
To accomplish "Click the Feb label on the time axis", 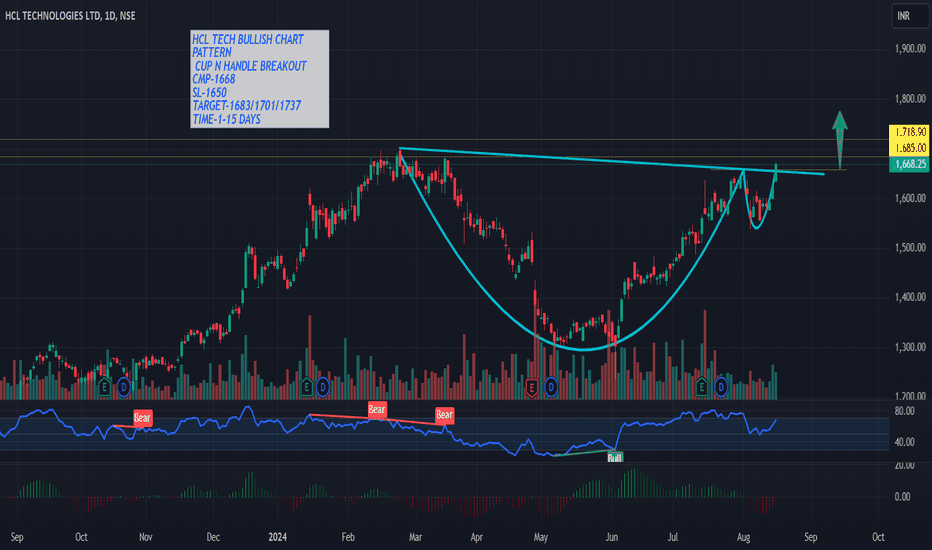I will (x=348, y=537).
